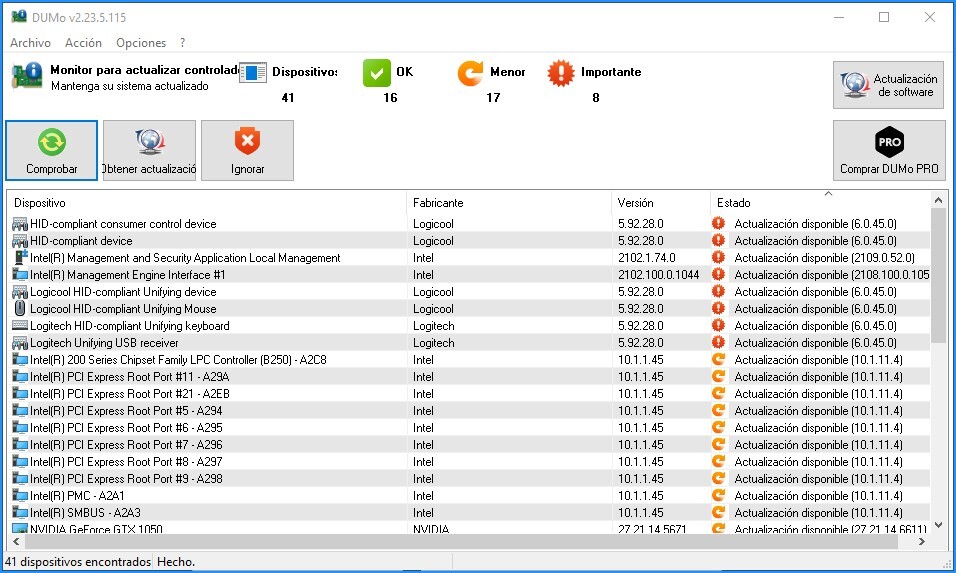956x573 pixels.
Task: Click the orange Menor updates icon
Action: 470,73
